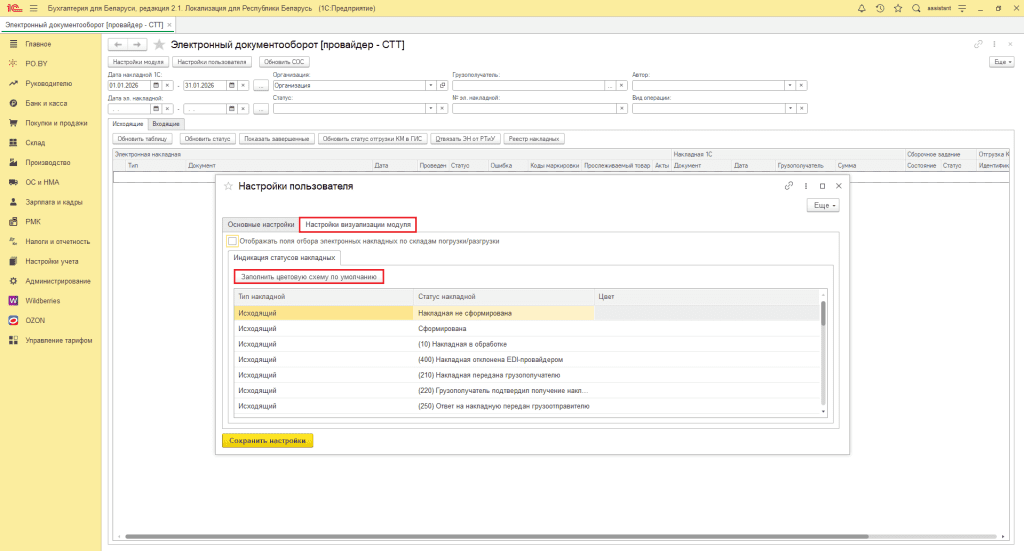
Task: Click Заполнить цветовую схему по умолчанию
Action: point(308,276)
